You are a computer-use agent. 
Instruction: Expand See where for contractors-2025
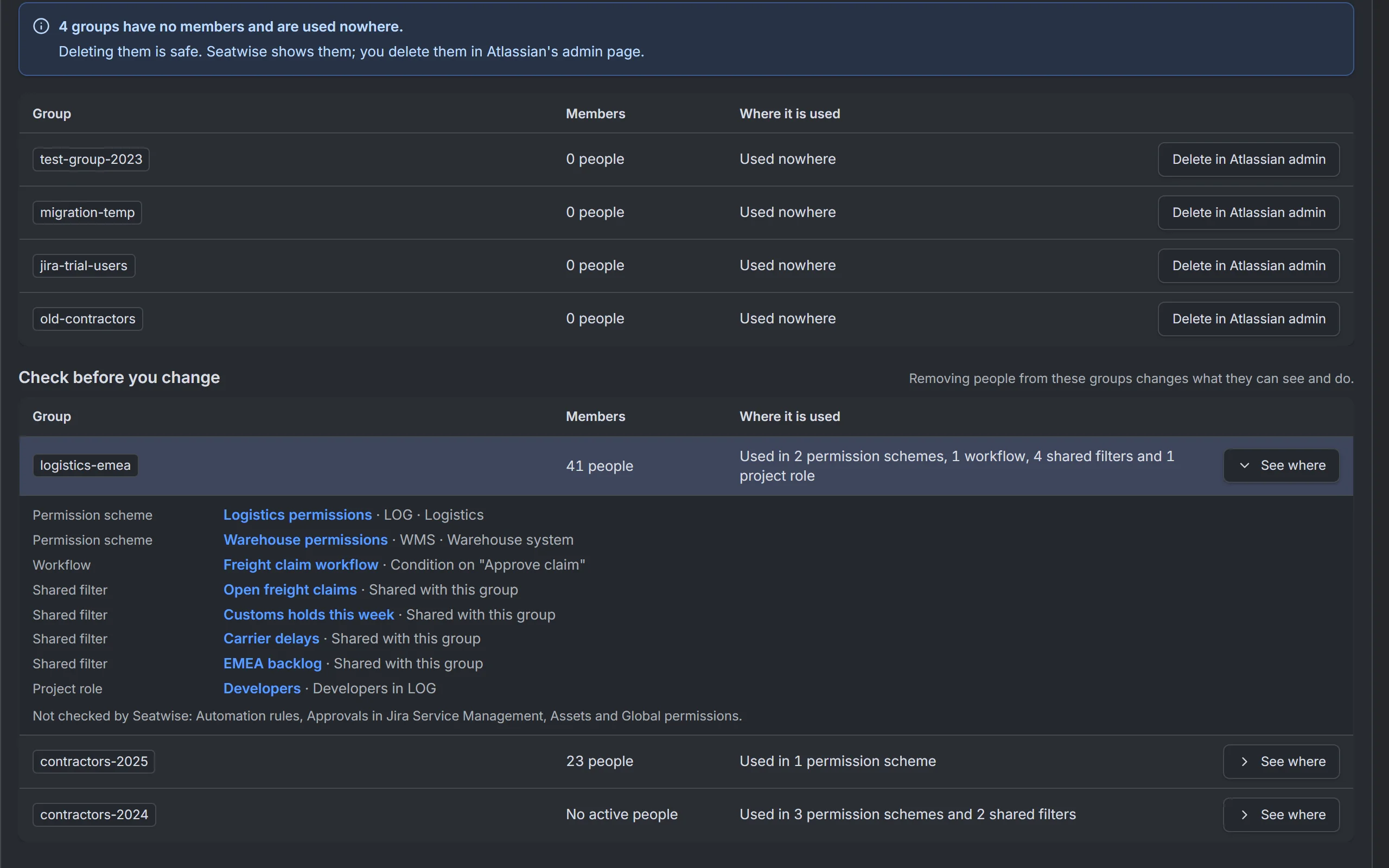click(1281, 761)
